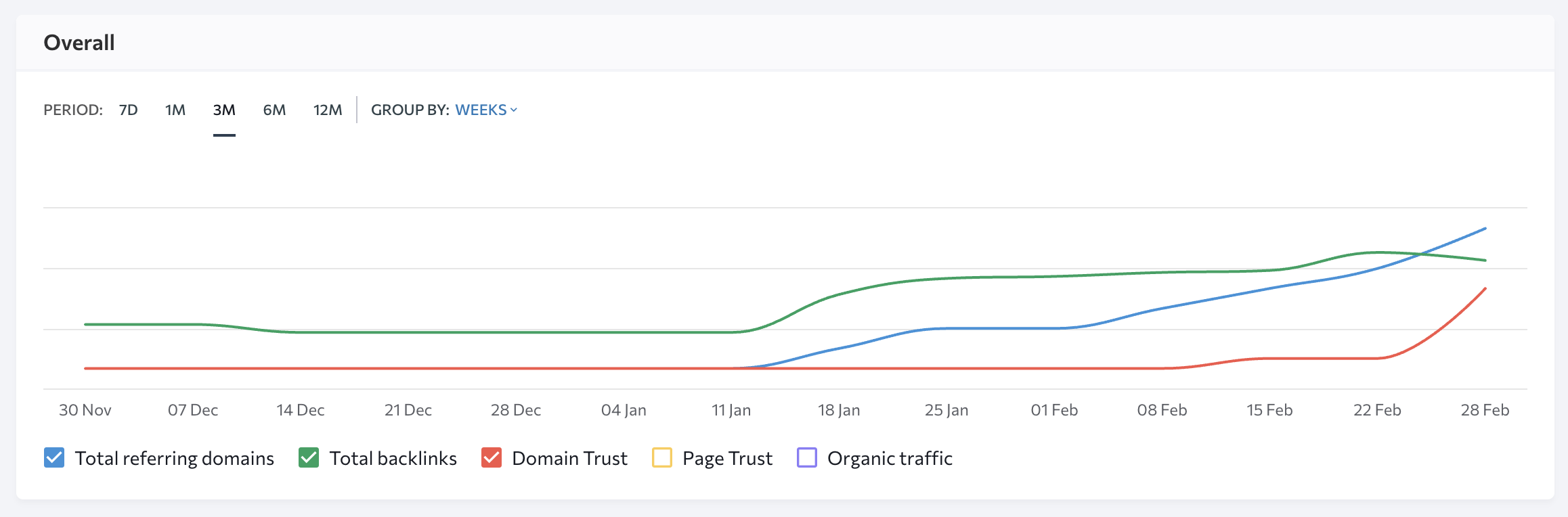Image resolution: width=1568 pixels, height=517 pixels.
Task: Click the Organic traffic legend label
Action: tap(890, 458)
